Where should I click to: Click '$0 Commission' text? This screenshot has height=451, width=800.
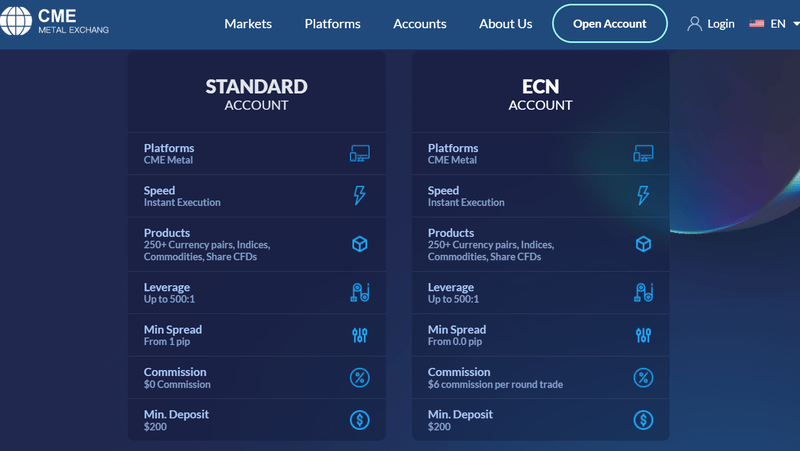(x=177, y=385)
